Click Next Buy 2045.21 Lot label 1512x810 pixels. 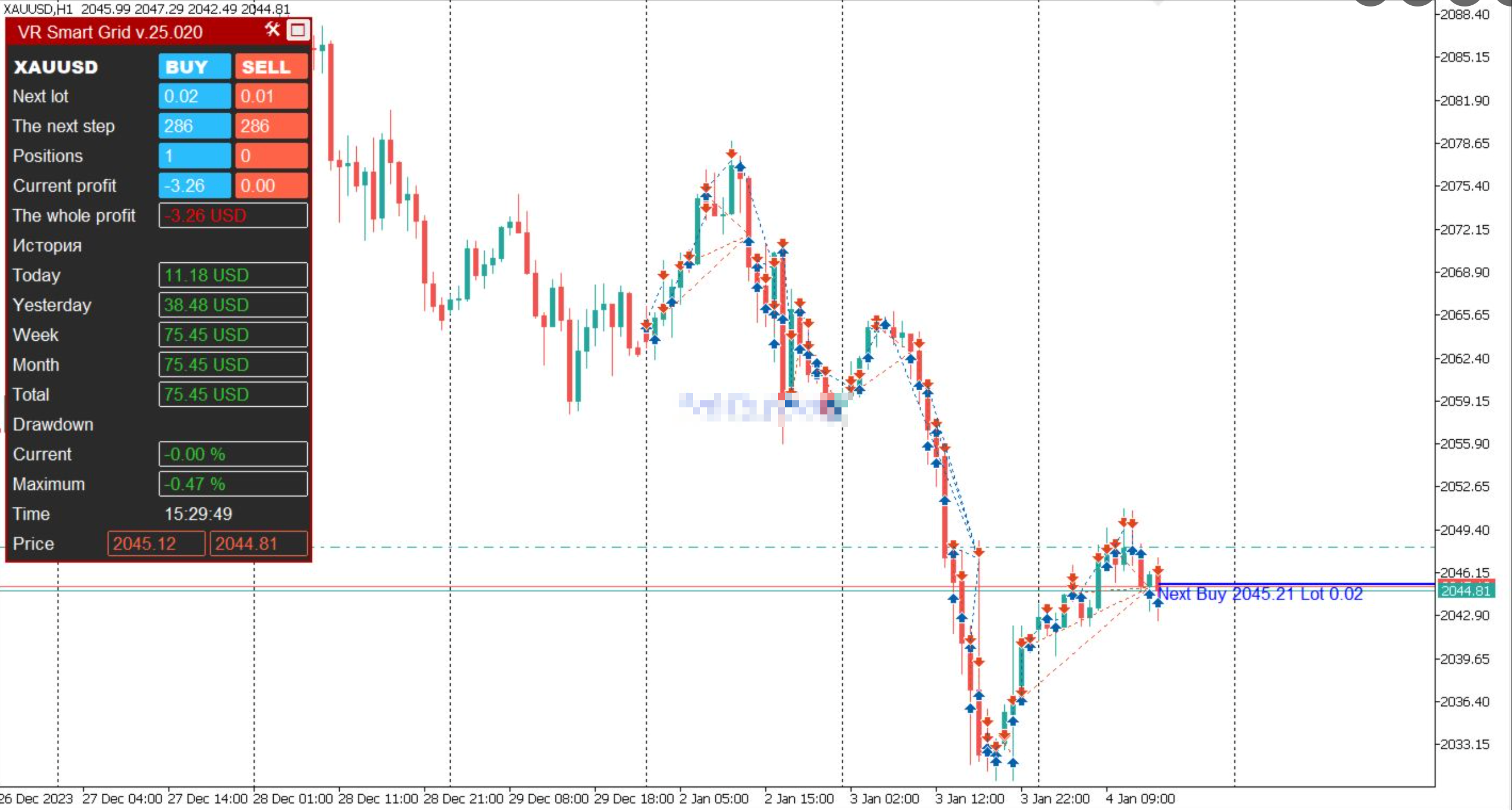(1260, 594)
